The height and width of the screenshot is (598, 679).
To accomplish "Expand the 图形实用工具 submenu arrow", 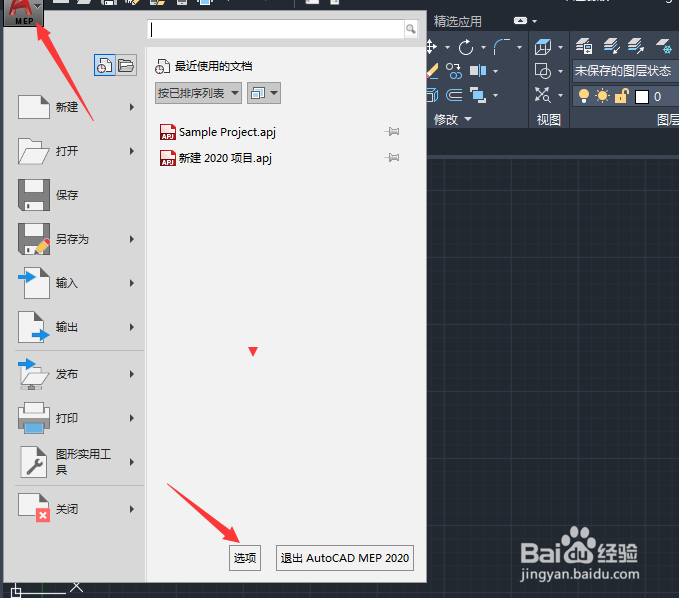I will pos(132,462).
